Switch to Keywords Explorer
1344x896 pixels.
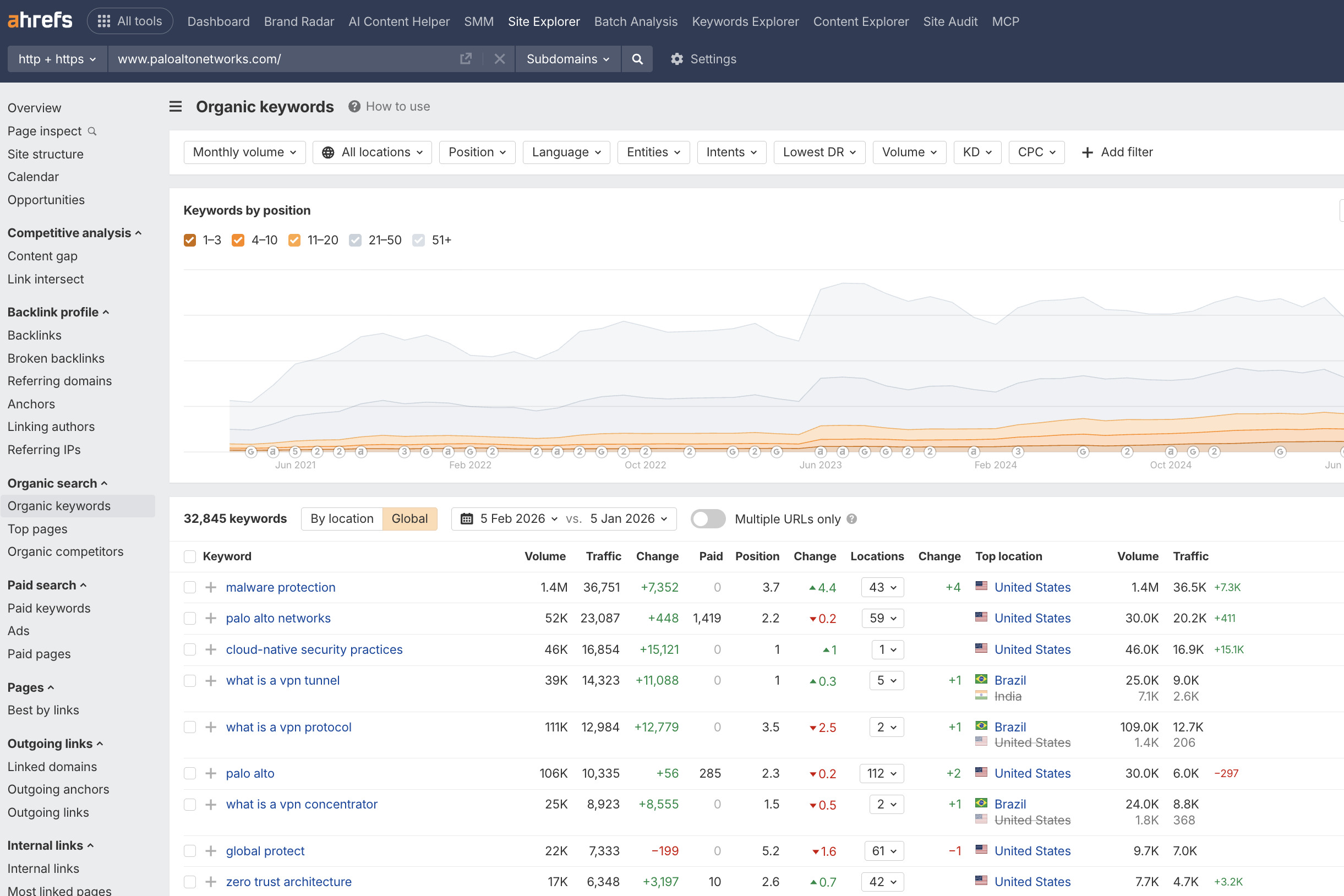(x=745, y=21)
